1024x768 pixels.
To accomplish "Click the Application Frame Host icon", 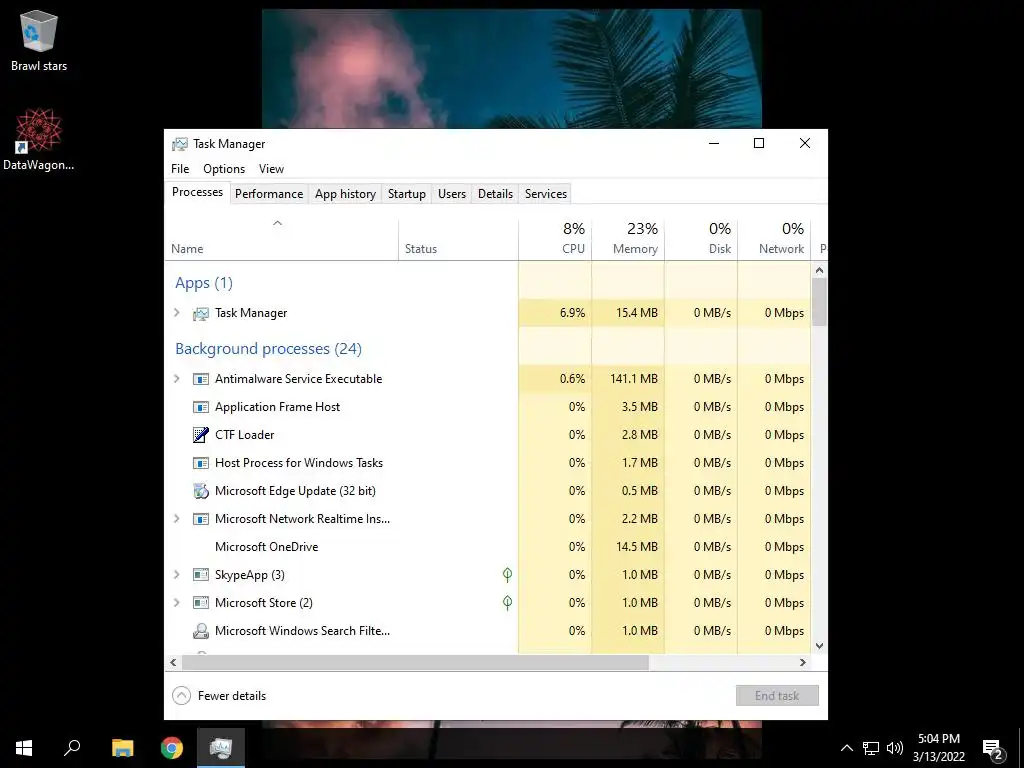I will click(200, 407).
